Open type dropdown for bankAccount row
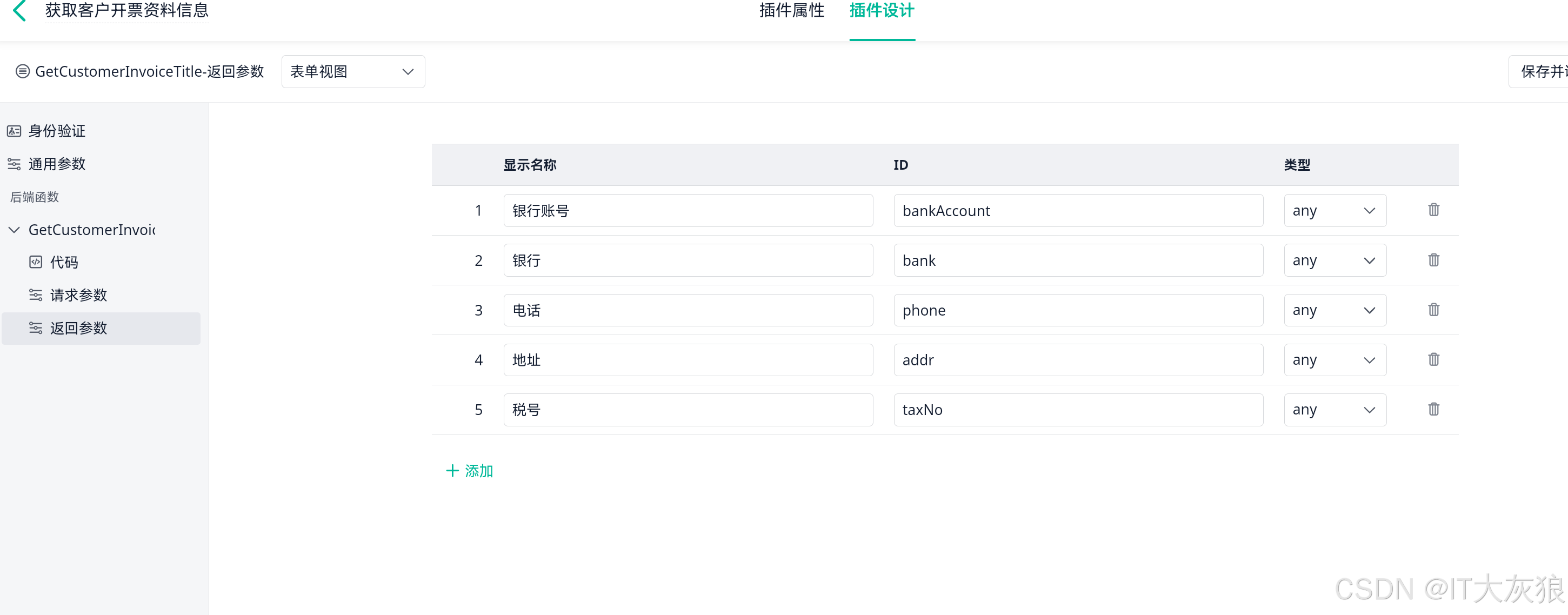This screenshot has width=1568, height=615. pyautogui.click(x=1335, y=210)
